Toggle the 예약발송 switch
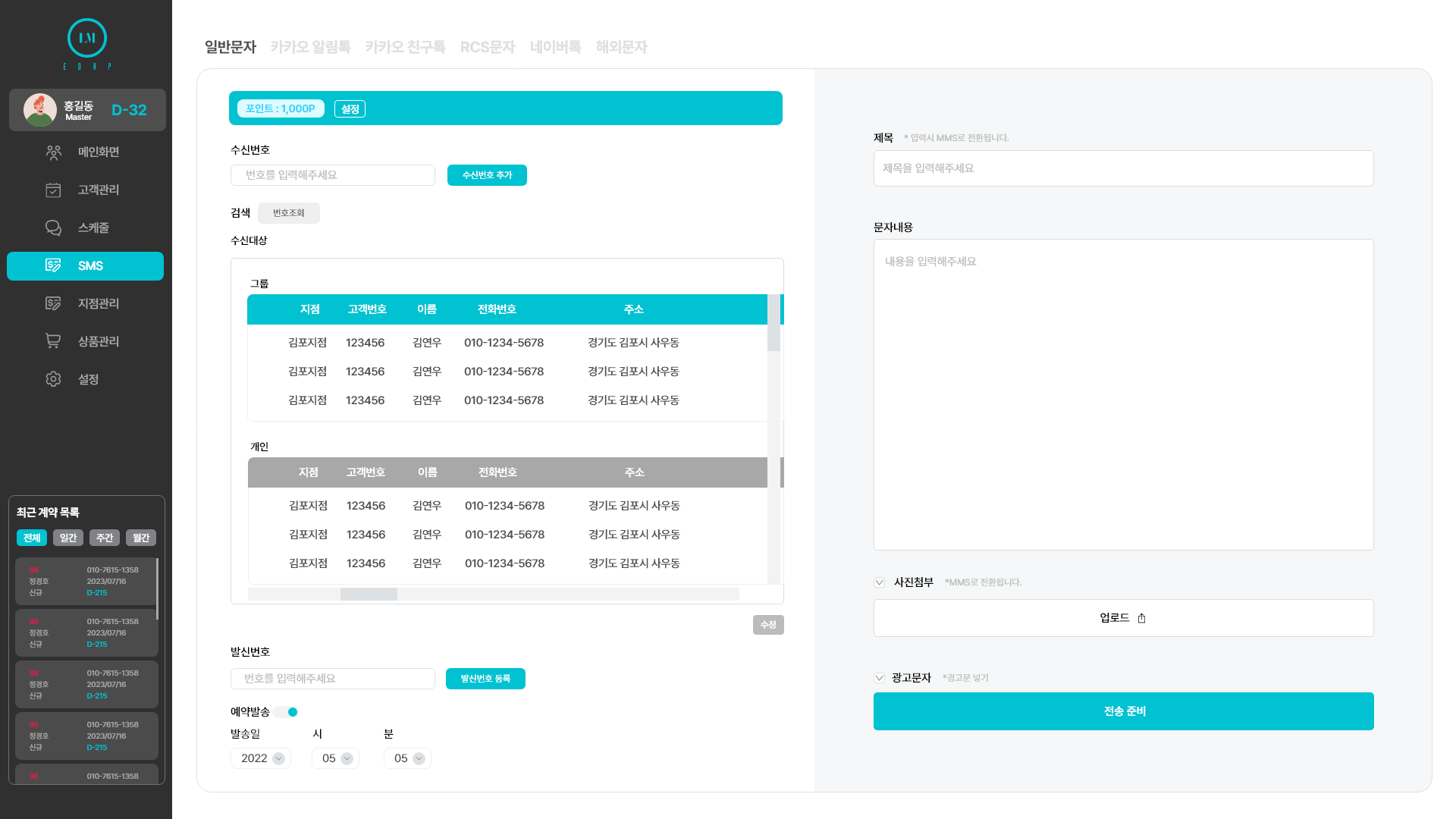Image resolution: width=1456 pixels, height=819 pixels. 287,712
